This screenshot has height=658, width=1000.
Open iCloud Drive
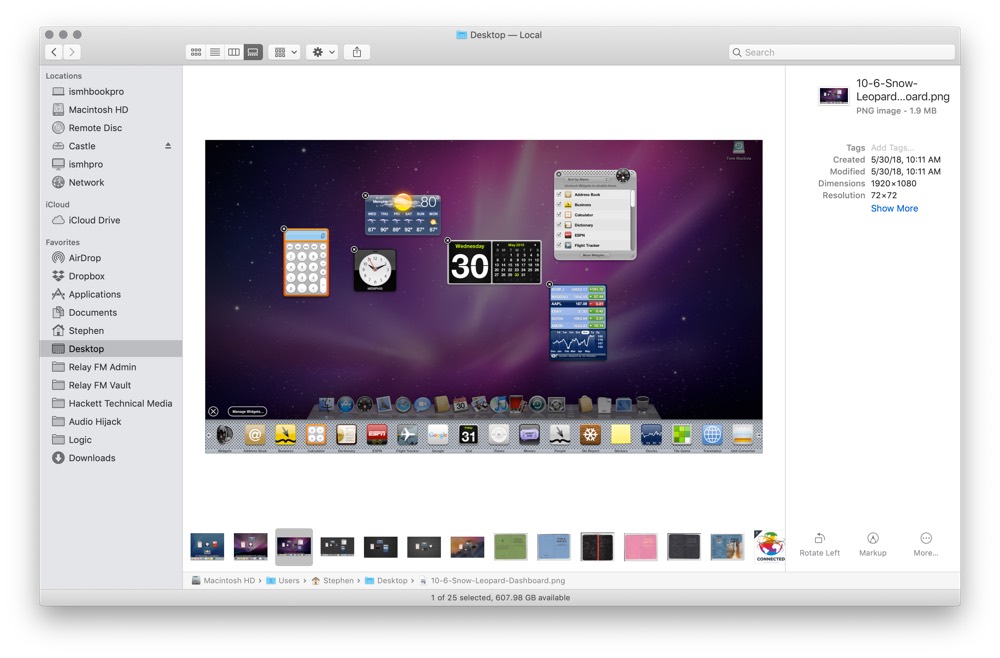click(x=111, y=220)
